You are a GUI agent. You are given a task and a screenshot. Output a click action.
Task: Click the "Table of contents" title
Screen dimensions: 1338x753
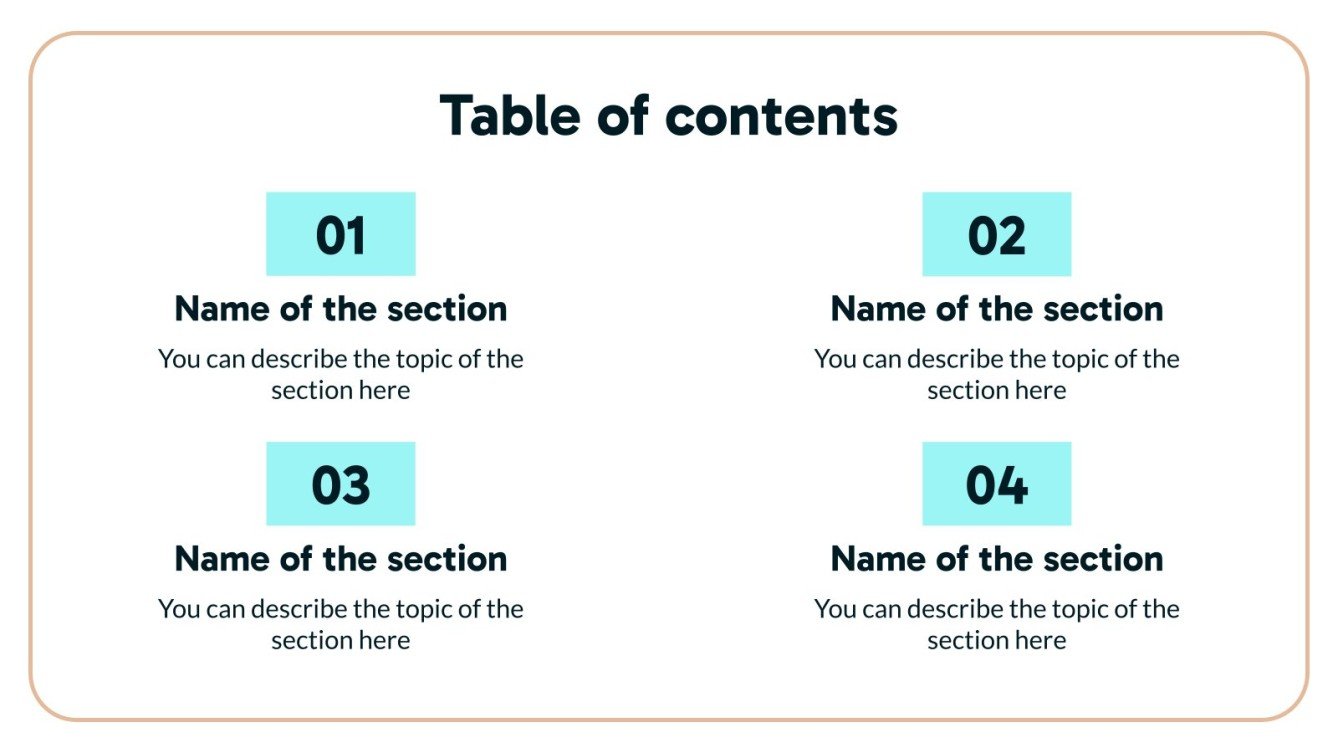tap(668, 115)
